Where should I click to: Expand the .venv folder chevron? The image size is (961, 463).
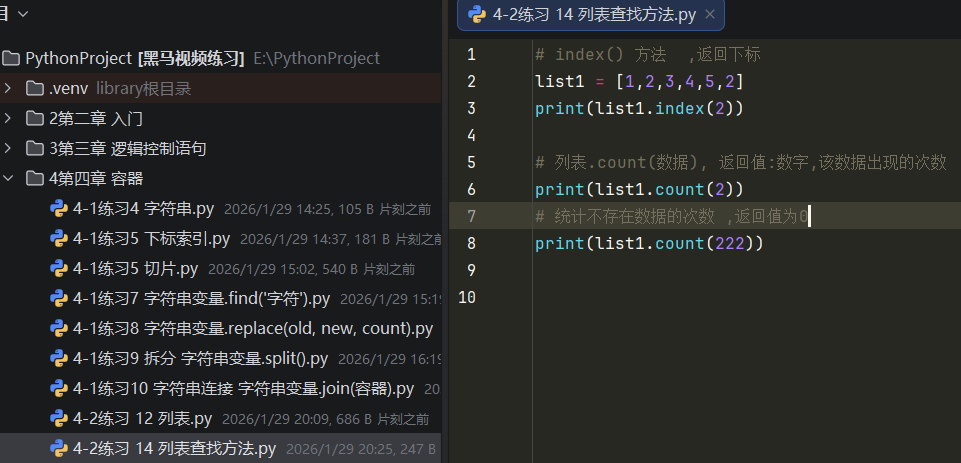click(7, 88)
